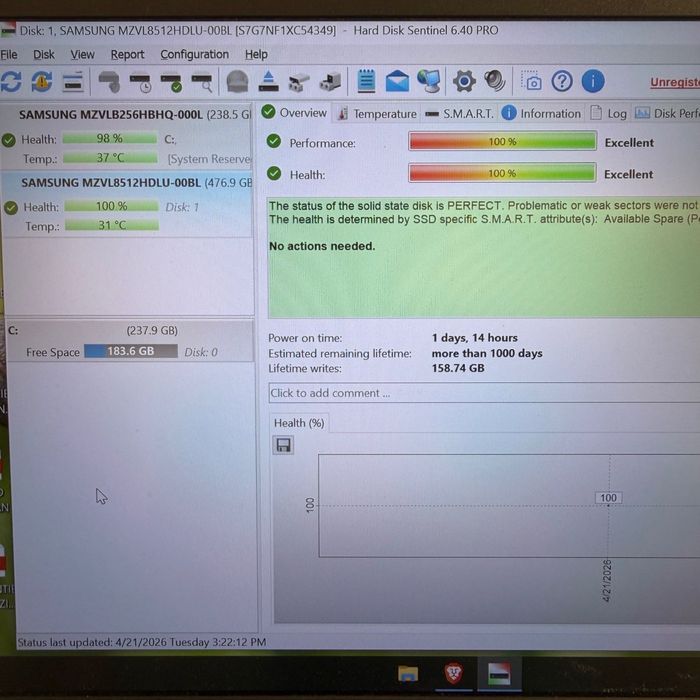
Task: Click the disk list drive toolbar icon
Action: pos(73,82)
